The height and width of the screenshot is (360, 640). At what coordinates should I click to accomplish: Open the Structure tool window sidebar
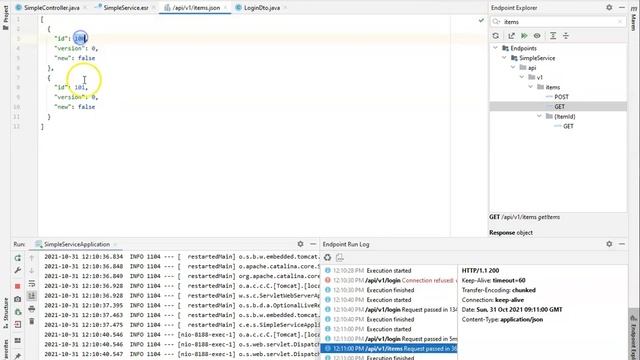(x=5, y=313)
